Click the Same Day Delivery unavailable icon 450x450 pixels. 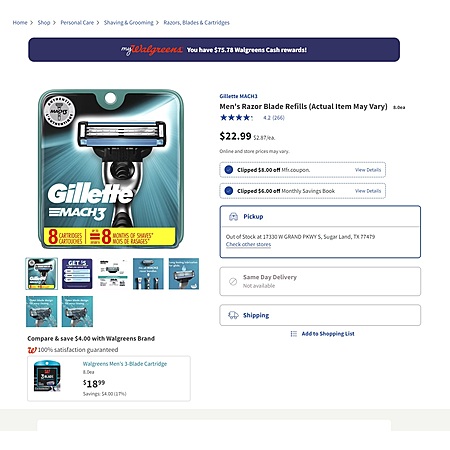pyautogui.click(x=233, y=281)
